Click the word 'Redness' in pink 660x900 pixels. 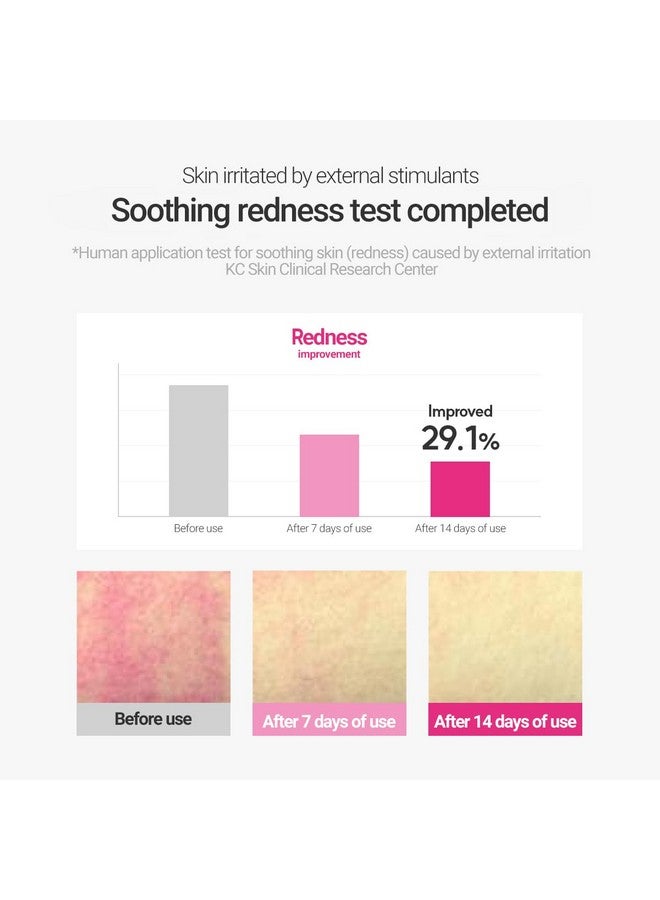click(x=329, y=337)
